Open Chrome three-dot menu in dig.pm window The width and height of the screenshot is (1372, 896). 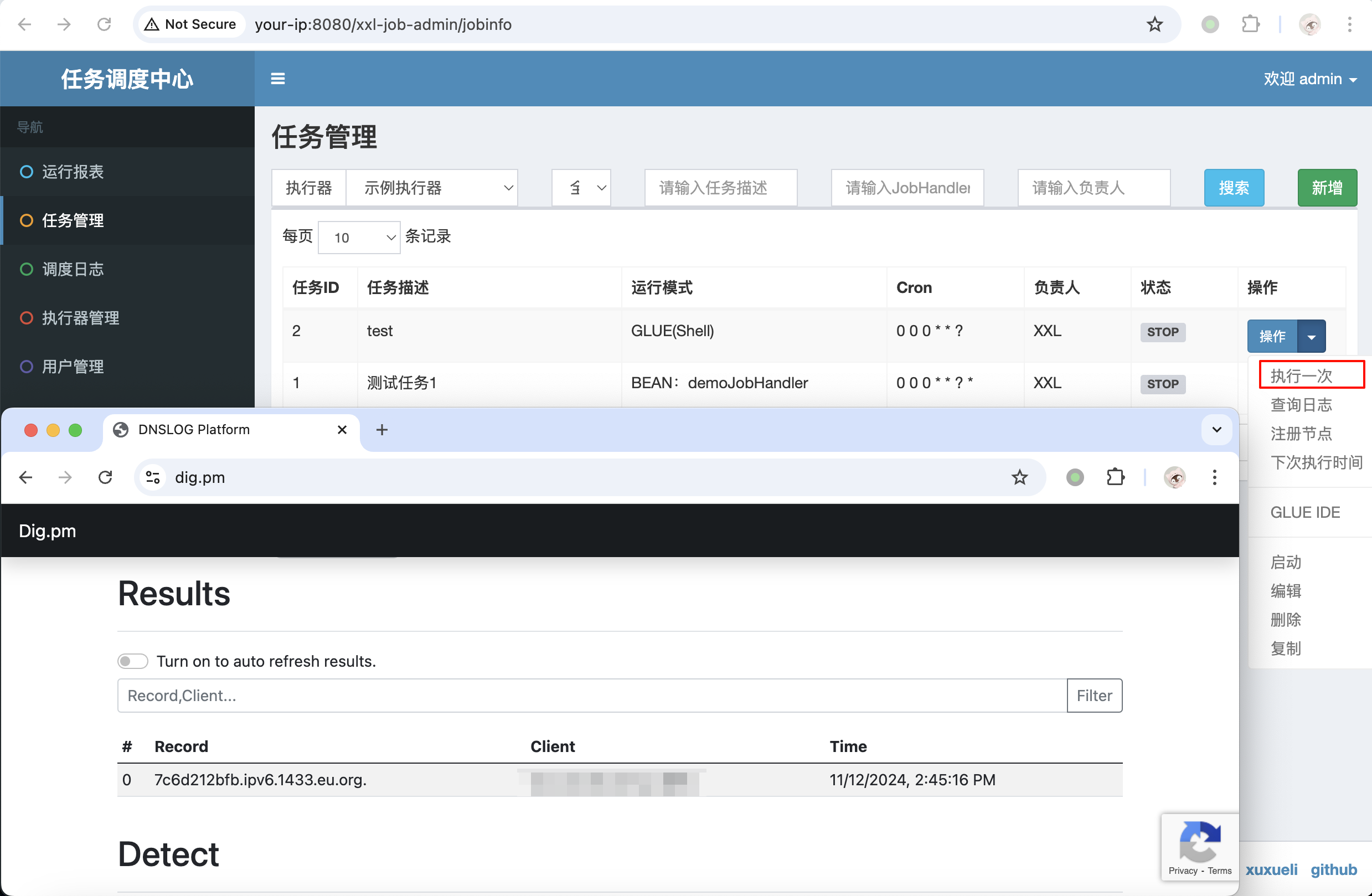pyautogui.click(x=1214, y=477)
